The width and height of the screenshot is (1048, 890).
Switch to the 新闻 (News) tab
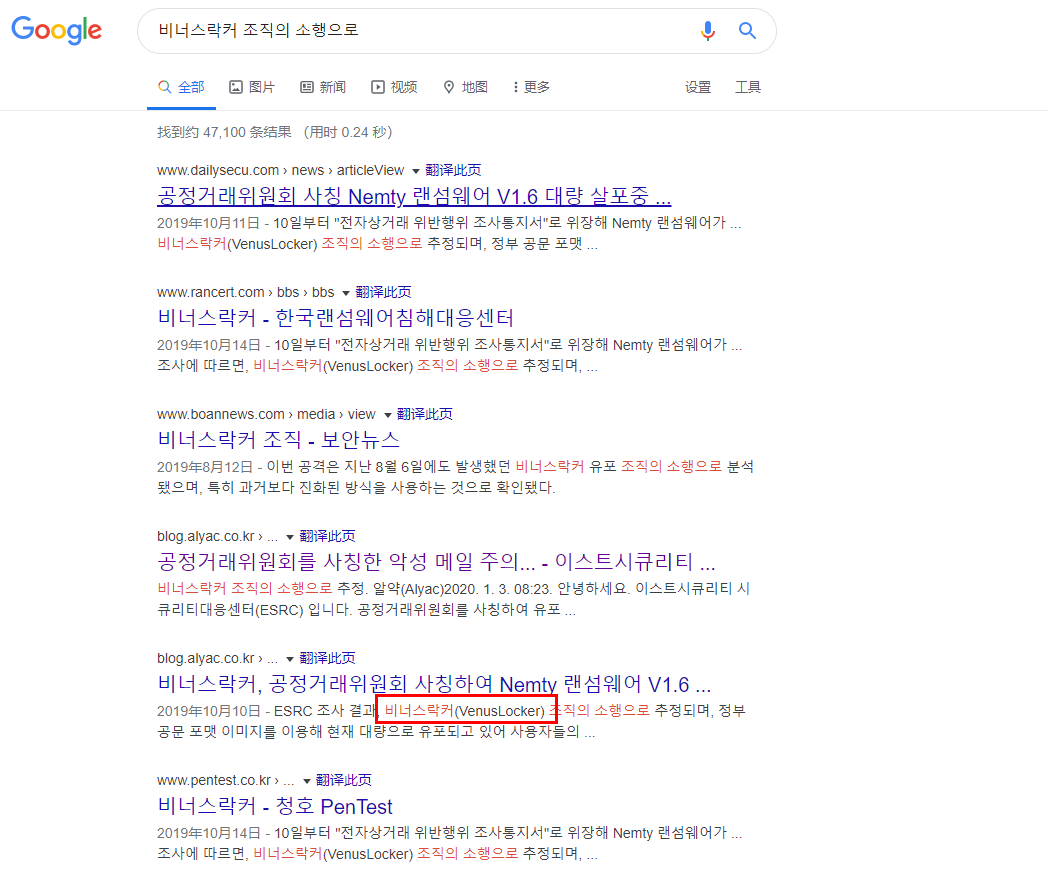pyautogui.click(x=323, y=88)
